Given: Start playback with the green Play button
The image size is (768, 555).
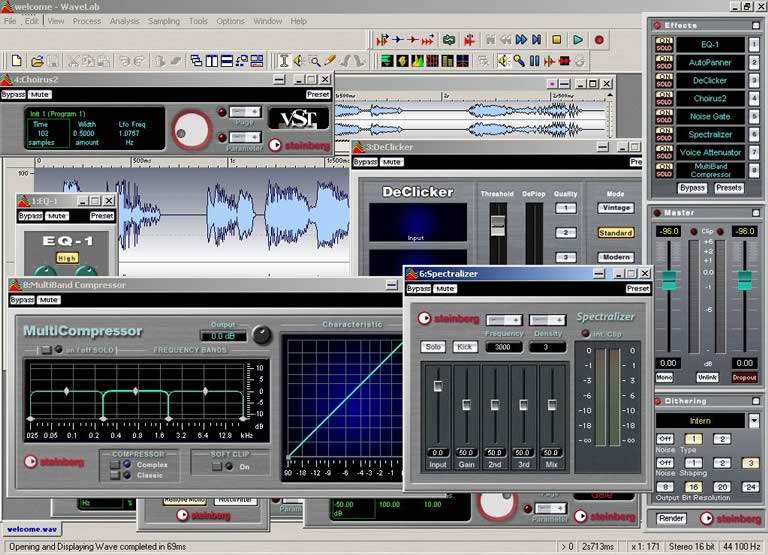Looking at the screenshot, I should (x=578, y=40).
